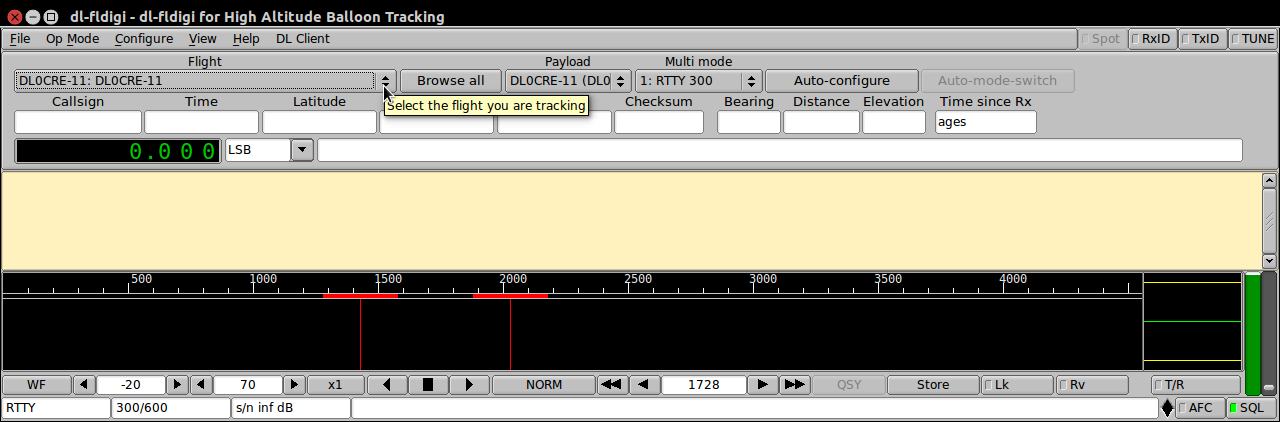Click the 0.000 frequency display
1280x422 pixels.
point(118,151)
